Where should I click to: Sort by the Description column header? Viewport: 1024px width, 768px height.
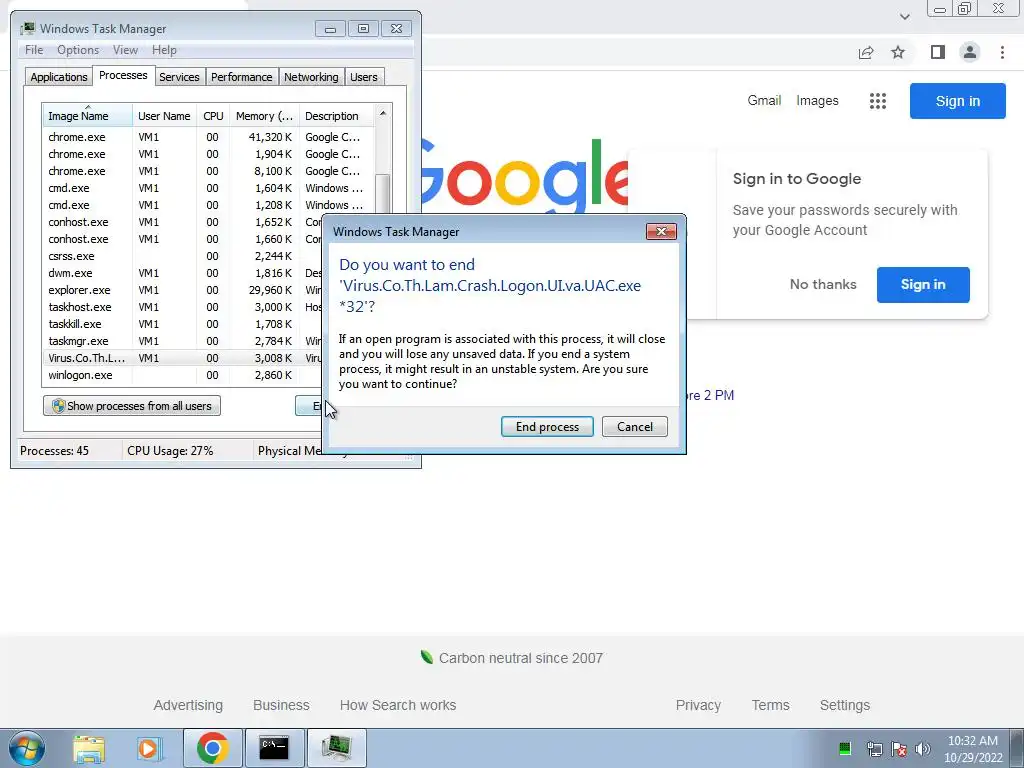click(337, 116)
